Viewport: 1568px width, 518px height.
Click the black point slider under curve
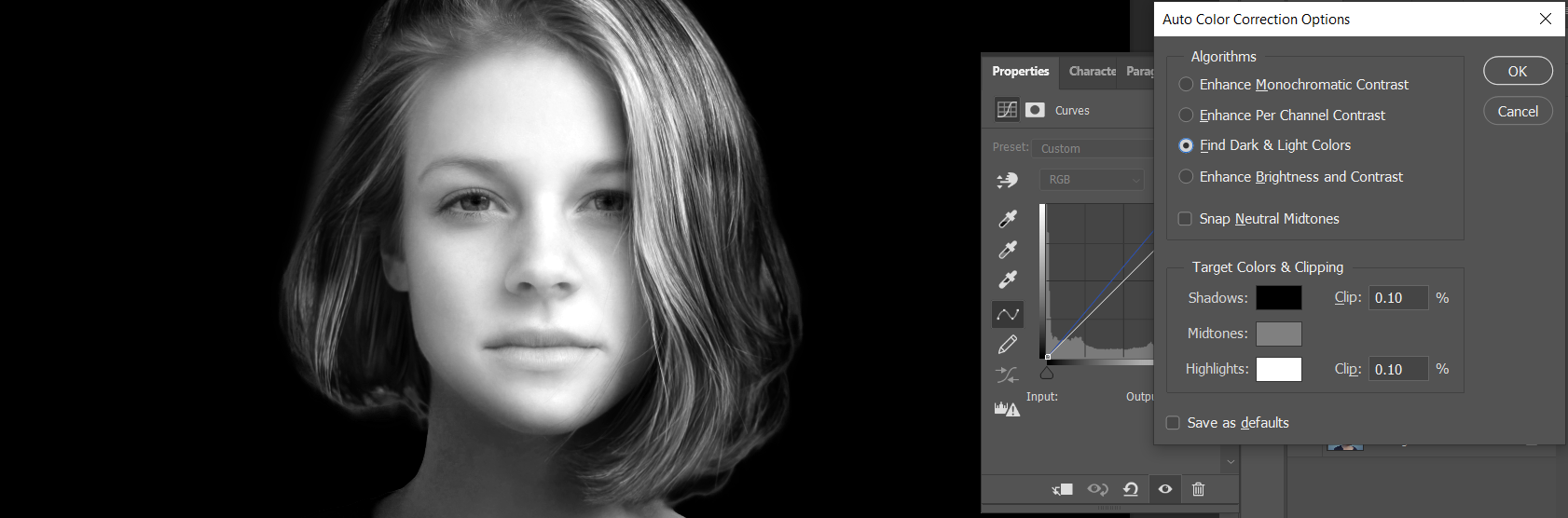1047,373
